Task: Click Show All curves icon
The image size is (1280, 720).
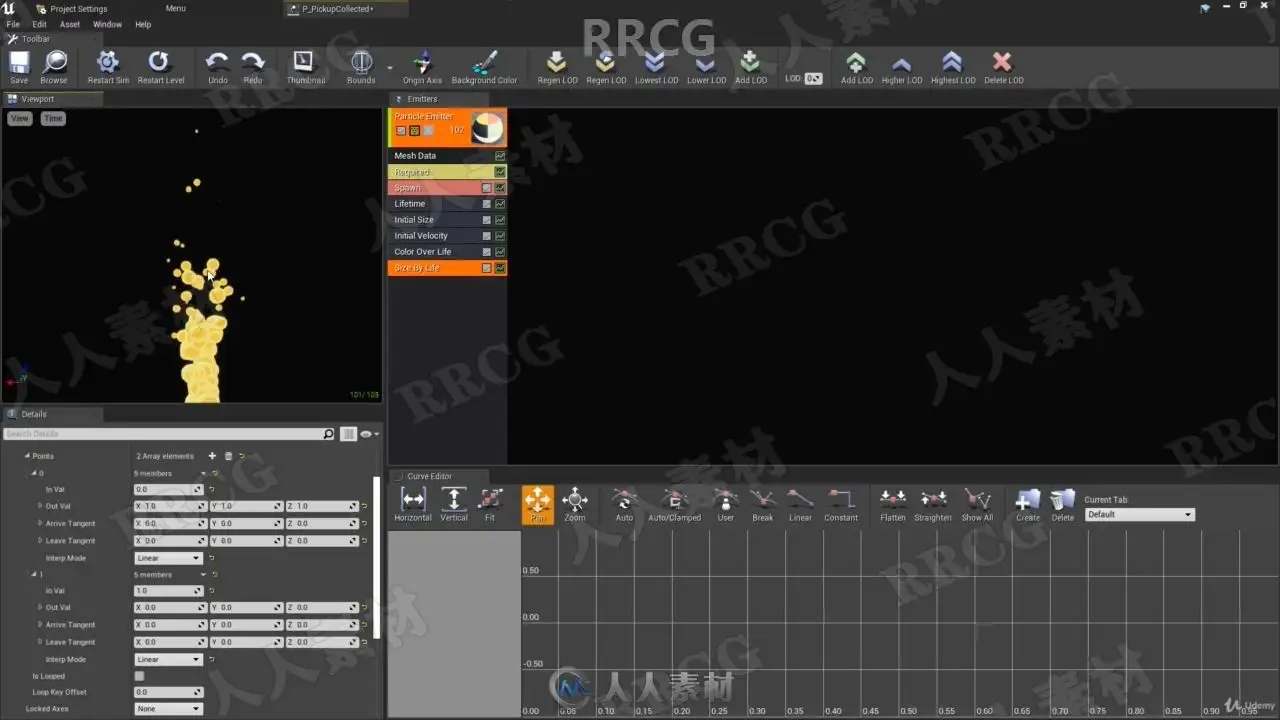Action: point(977,505)
